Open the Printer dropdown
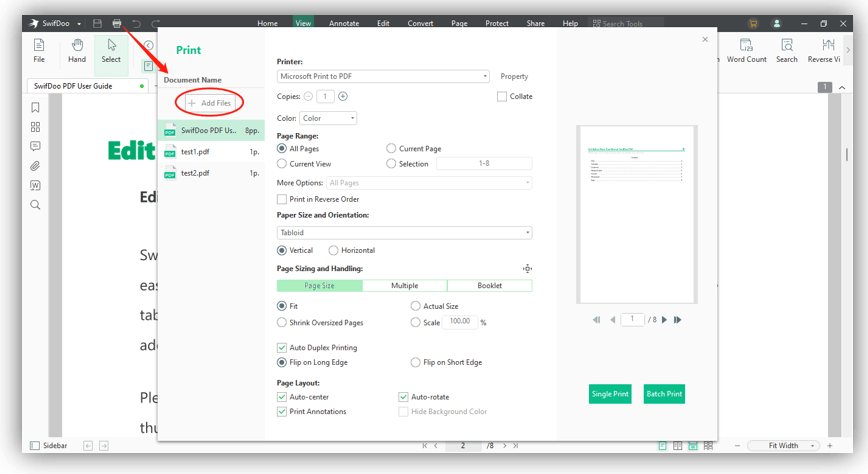Viewport: 868px width, 474px height. pos(383,76)
